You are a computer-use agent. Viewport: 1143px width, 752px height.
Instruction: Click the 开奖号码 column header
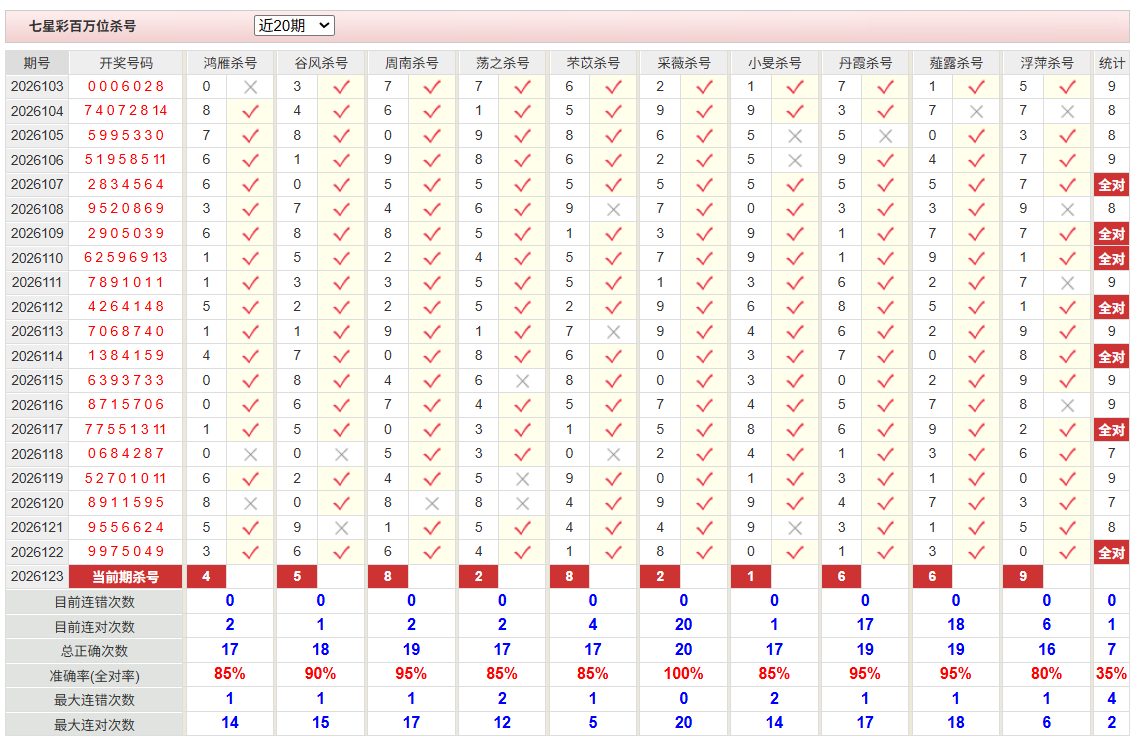coord(126,63)
